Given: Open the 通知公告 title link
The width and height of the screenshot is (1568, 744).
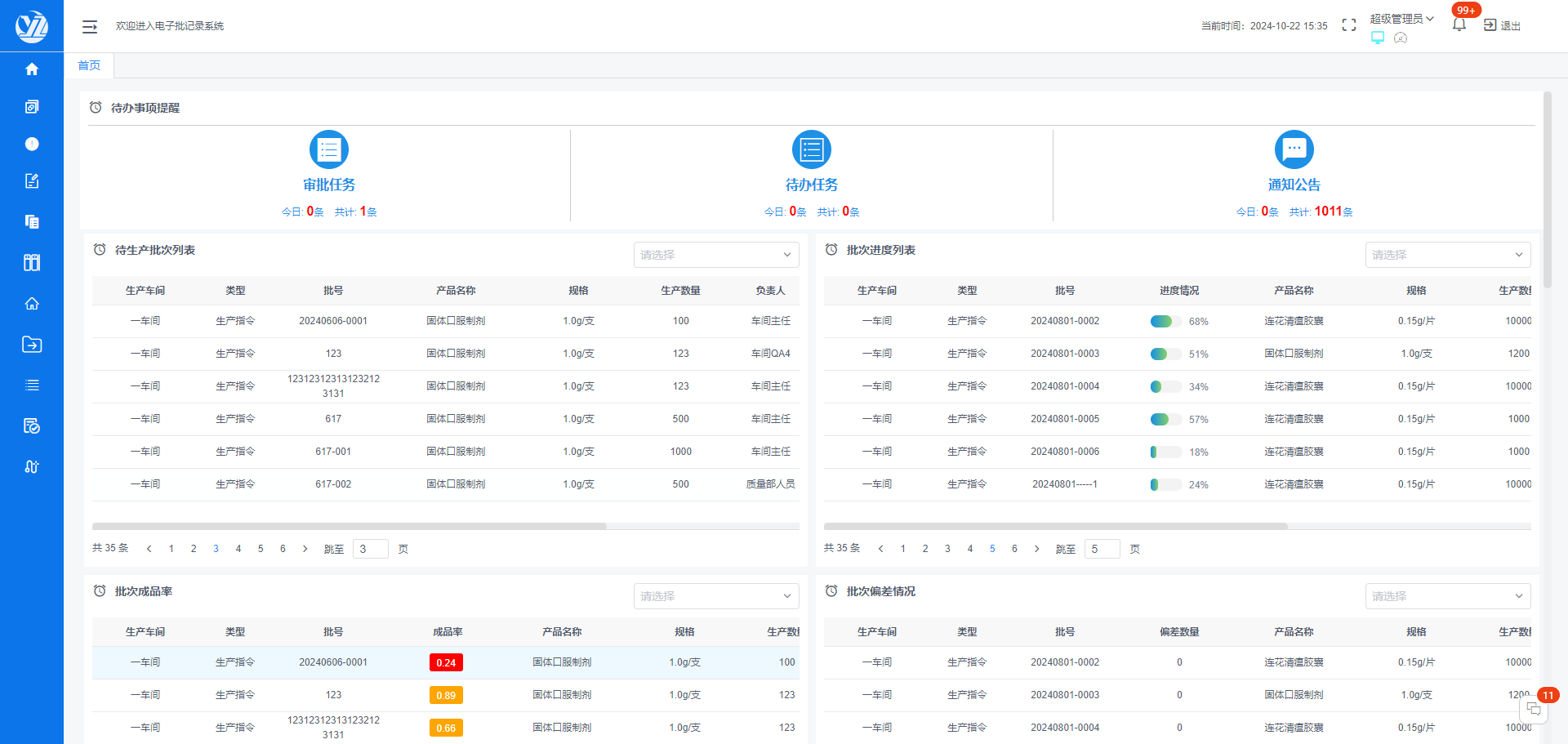Looking at the screenshot, I should (x=1294, y=185).
